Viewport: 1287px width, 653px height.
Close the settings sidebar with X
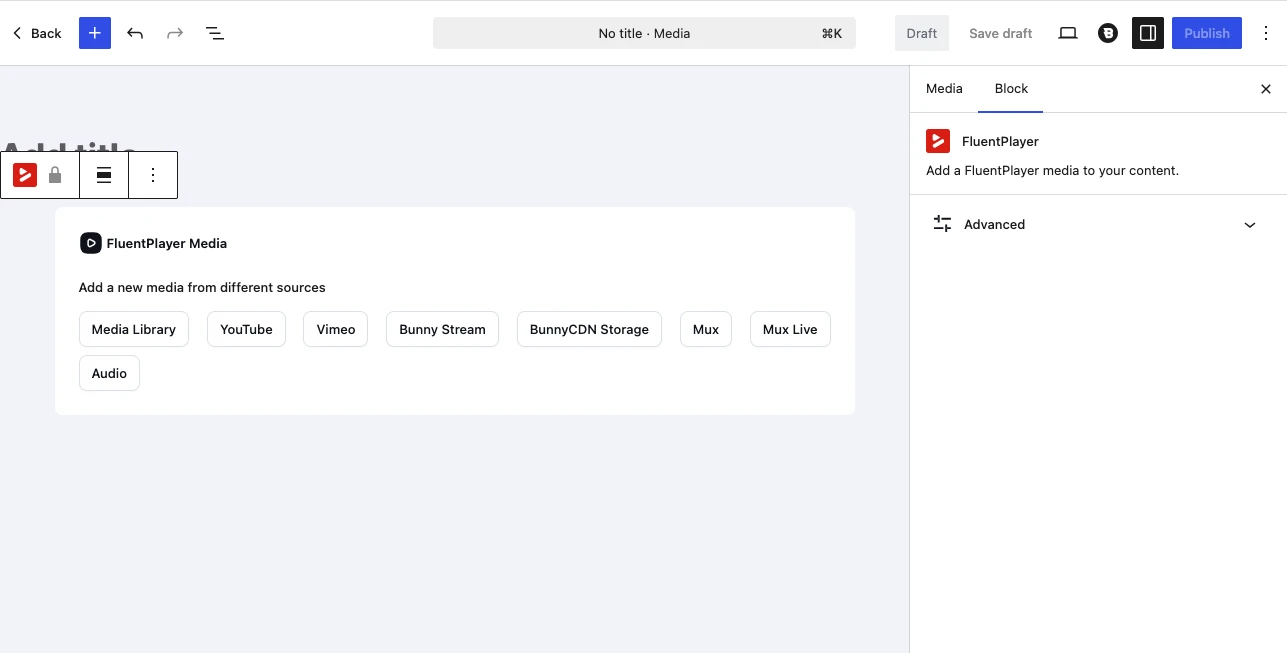tap(1266, 89)
